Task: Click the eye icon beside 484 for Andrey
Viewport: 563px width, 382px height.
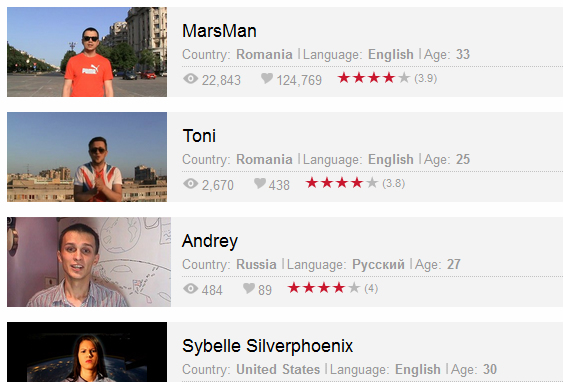Action: click(x=191, y=288)
